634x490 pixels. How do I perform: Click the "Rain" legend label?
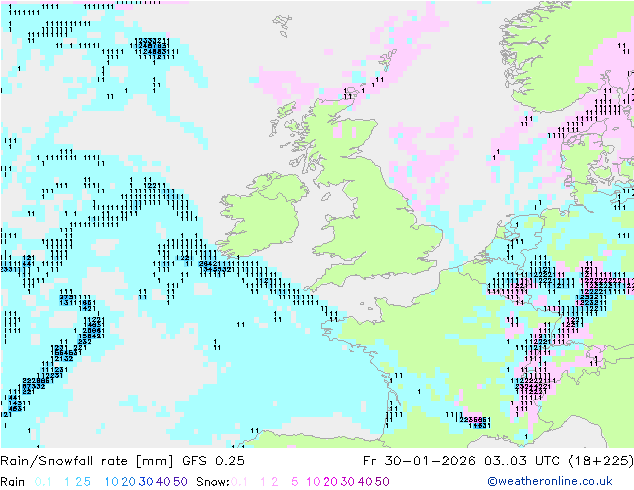coord(13,482)
